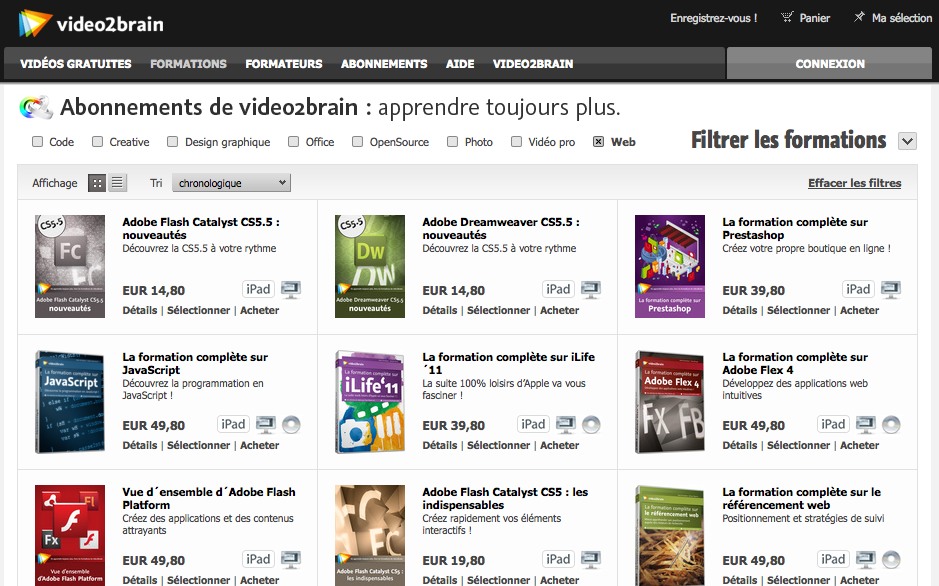Viewport: 939px width, 586px height.
Task: Open the Tri chronologique dropdown
Action: click(x=231, y=183)
